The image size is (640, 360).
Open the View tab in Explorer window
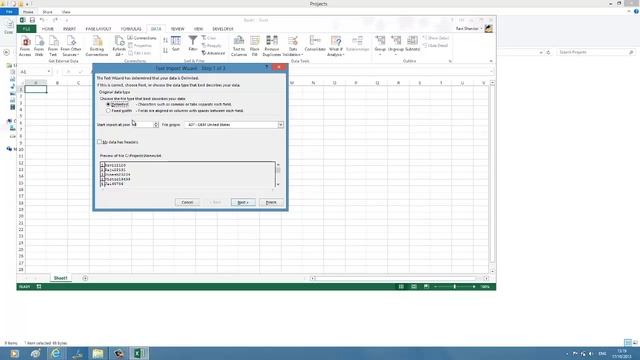(x=66, y=12)
